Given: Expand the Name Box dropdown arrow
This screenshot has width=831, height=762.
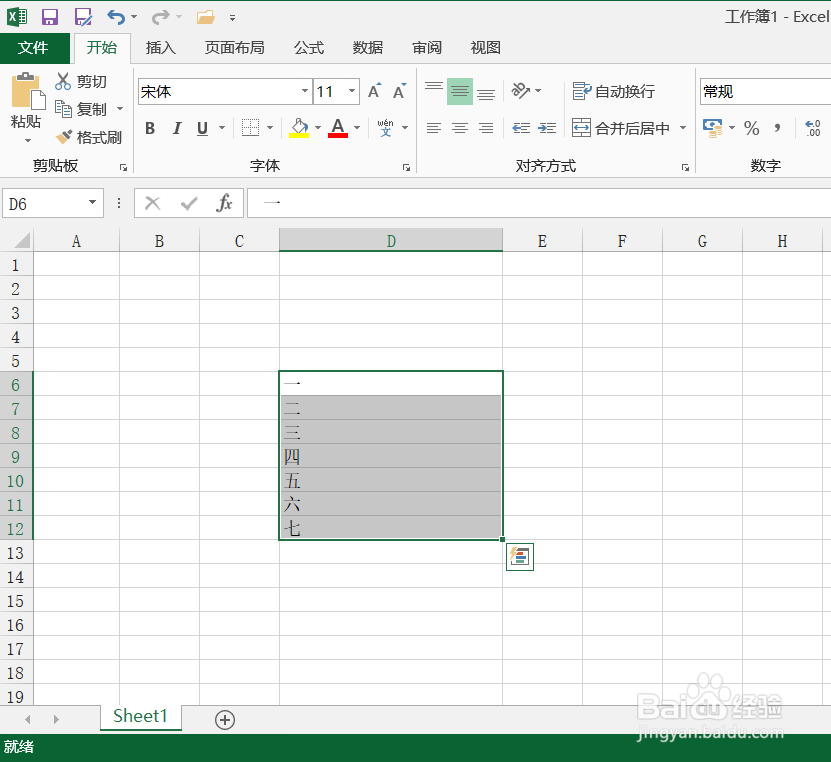Looking at the screenshot, I should (x=92, y=202).
